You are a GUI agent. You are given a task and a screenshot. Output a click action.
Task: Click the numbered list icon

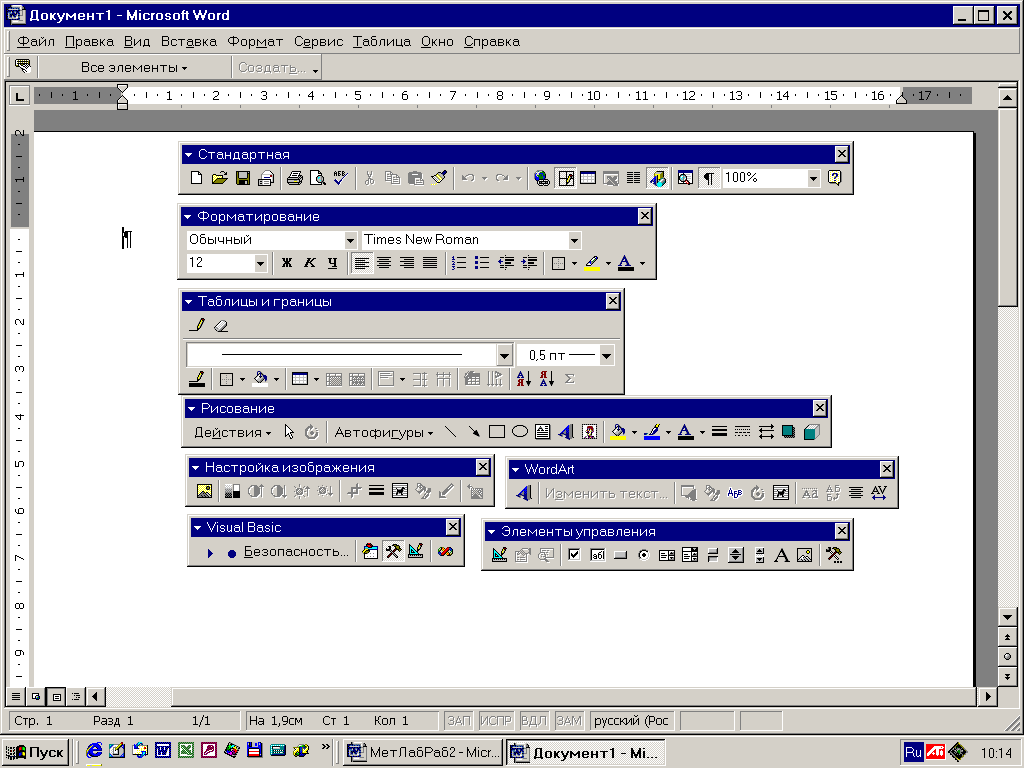click(x=458, y=263)
